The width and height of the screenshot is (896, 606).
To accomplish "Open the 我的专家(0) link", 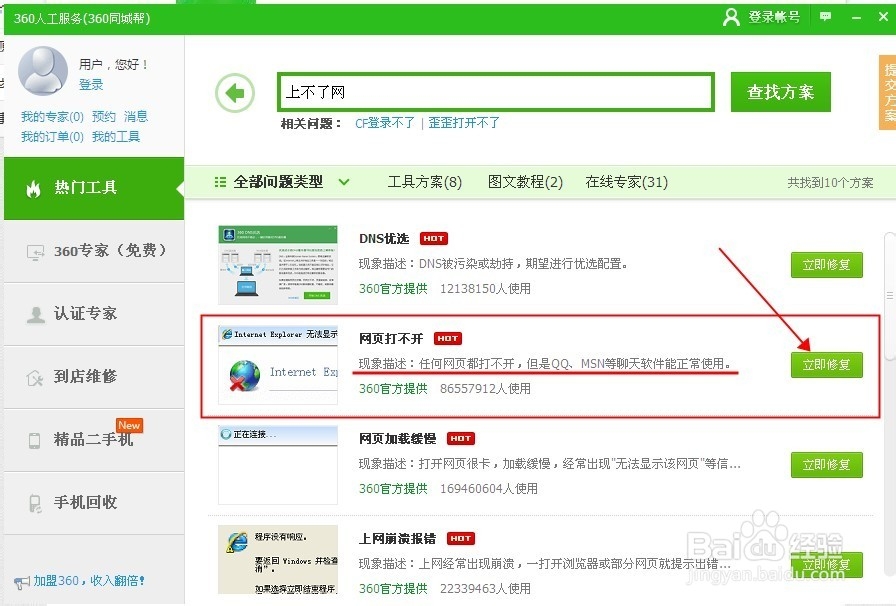I will pos(52,117).
